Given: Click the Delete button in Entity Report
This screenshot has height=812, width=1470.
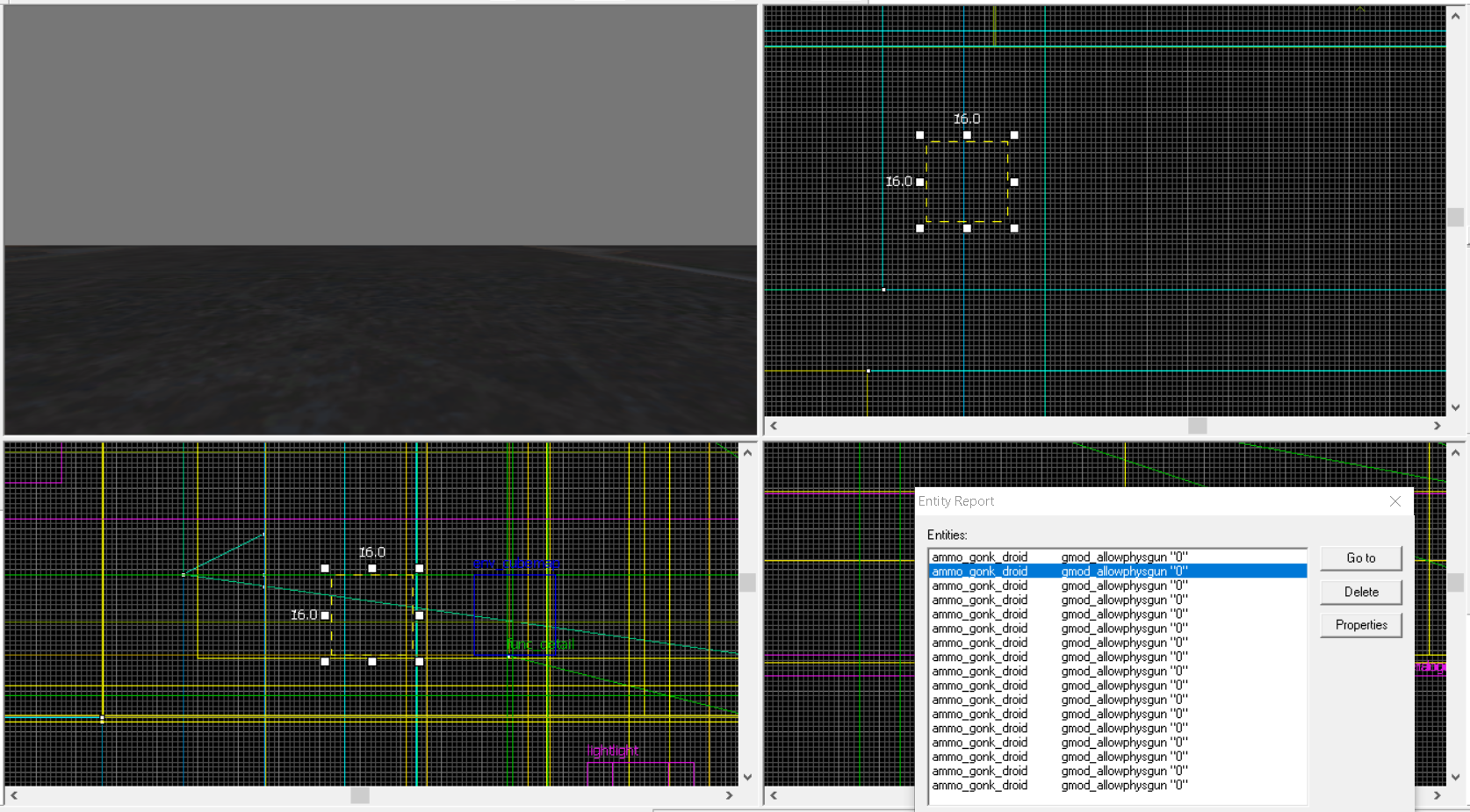Looking at the screenshot, I should coord(1360,592).
